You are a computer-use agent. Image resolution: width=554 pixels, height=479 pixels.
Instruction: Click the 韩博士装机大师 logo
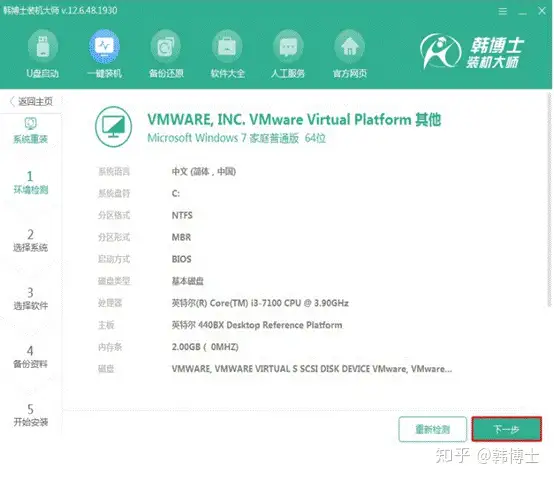[472, 52]
